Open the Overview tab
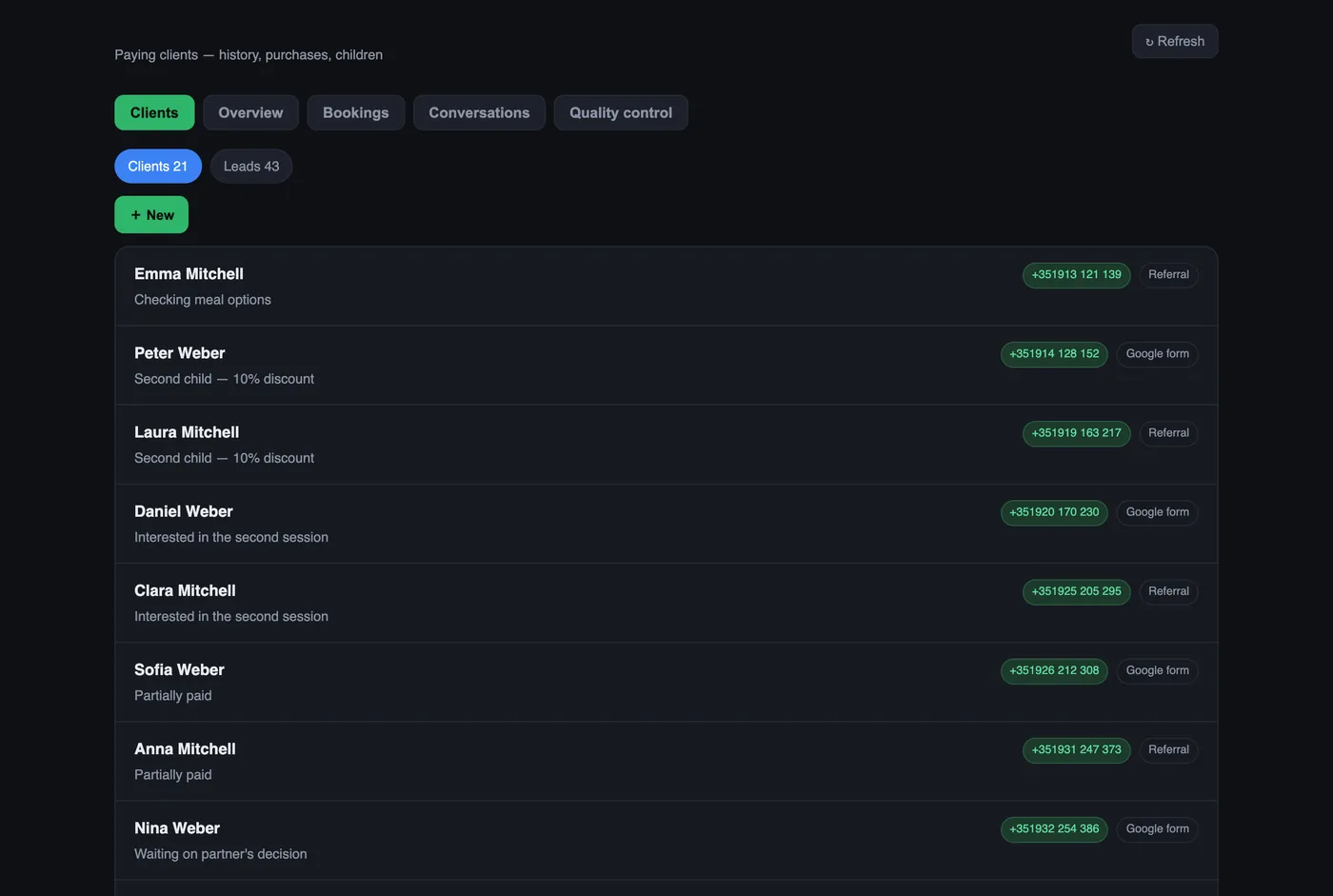1333x896 pixels. click(x=250, y=112)
